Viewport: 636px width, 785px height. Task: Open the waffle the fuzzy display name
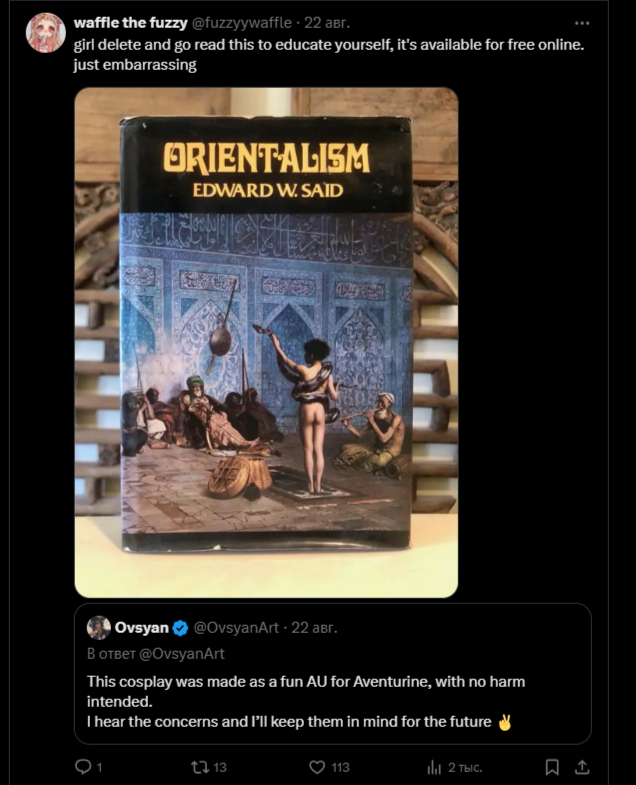click(x=130, y=23)
